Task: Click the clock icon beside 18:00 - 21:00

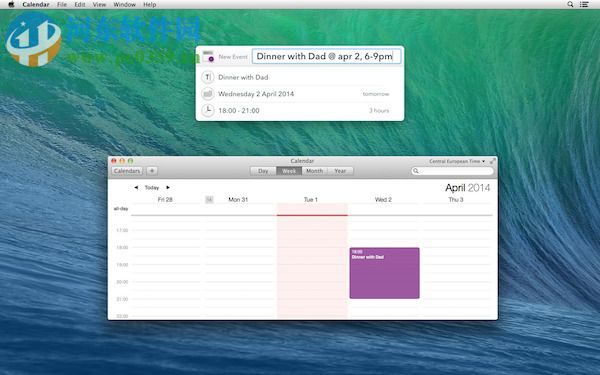Action: click(207, 111)
